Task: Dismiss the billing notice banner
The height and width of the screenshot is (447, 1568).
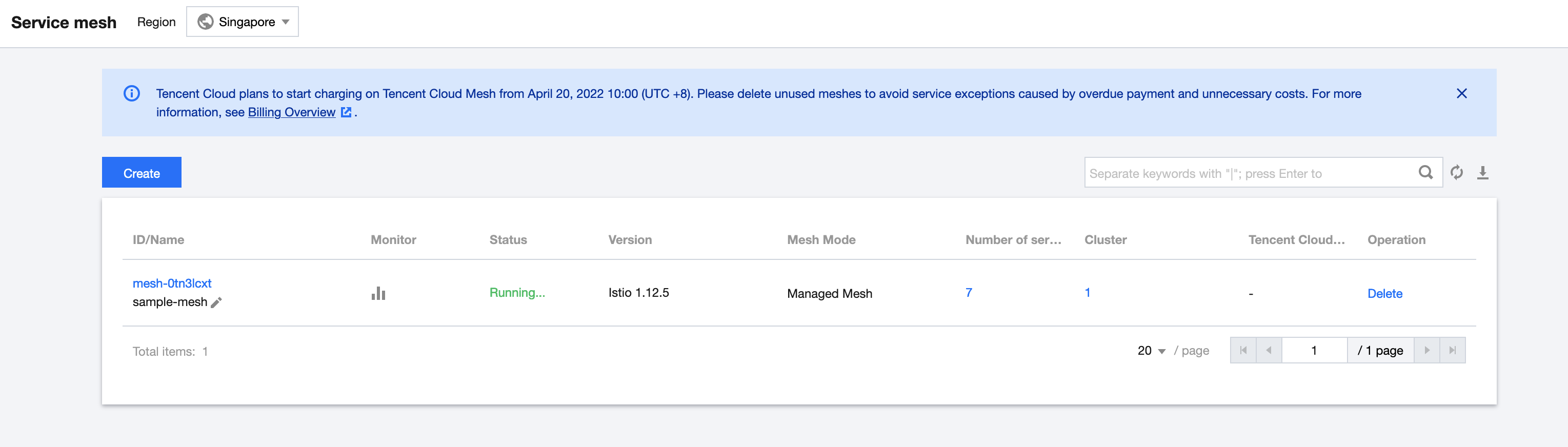Action: (x=1461, y=94)
